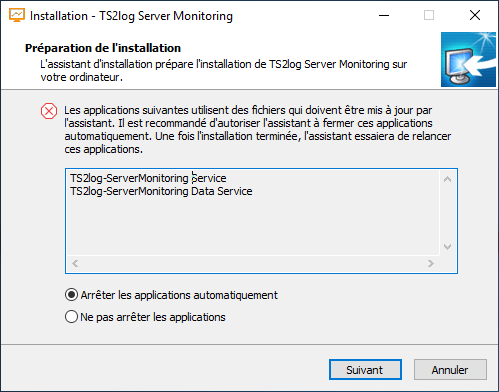Click the disabled maximize window button
This screenshot has width=499, height=392.
coord(429,15)
